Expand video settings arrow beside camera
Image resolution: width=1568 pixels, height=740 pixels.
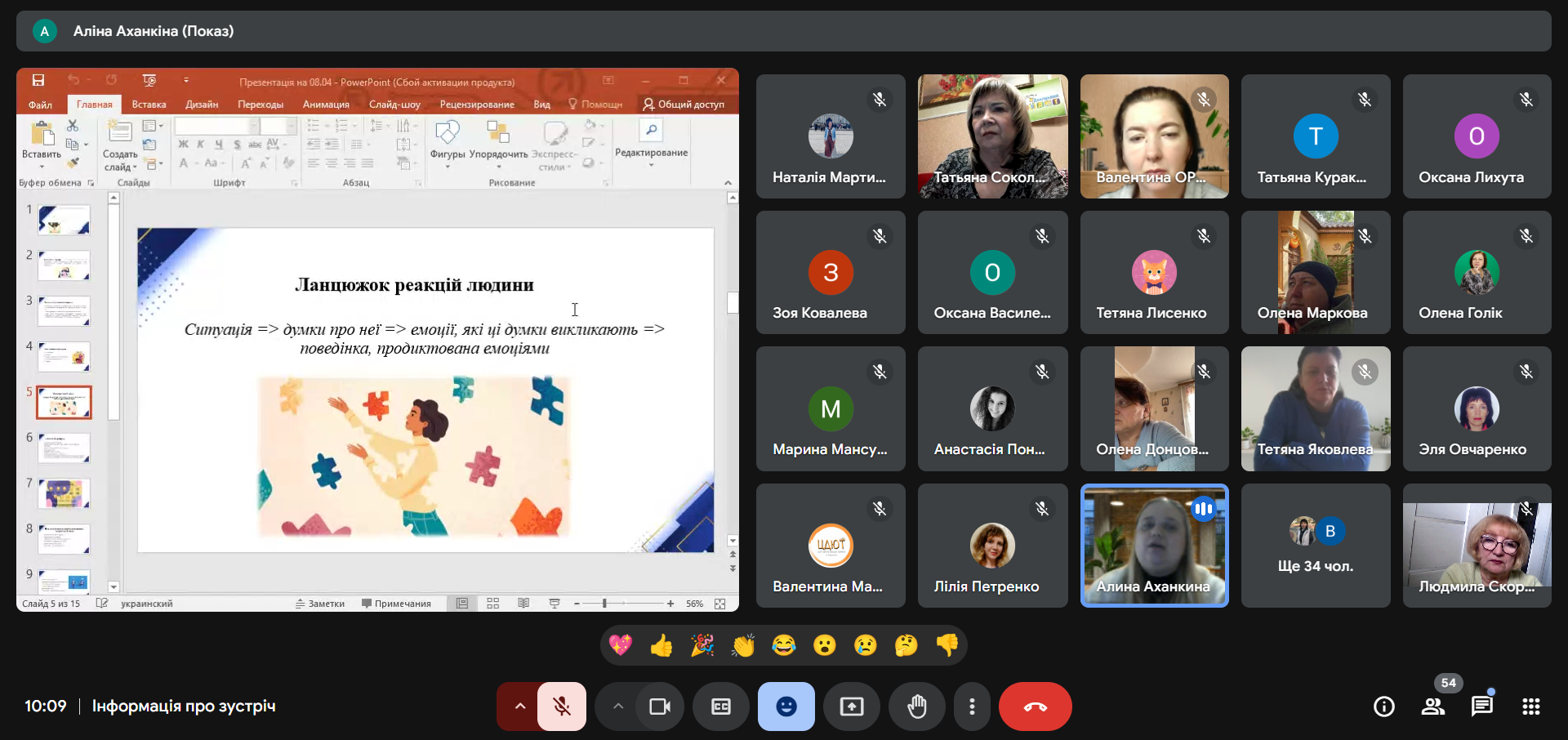[x=618, y=707]
